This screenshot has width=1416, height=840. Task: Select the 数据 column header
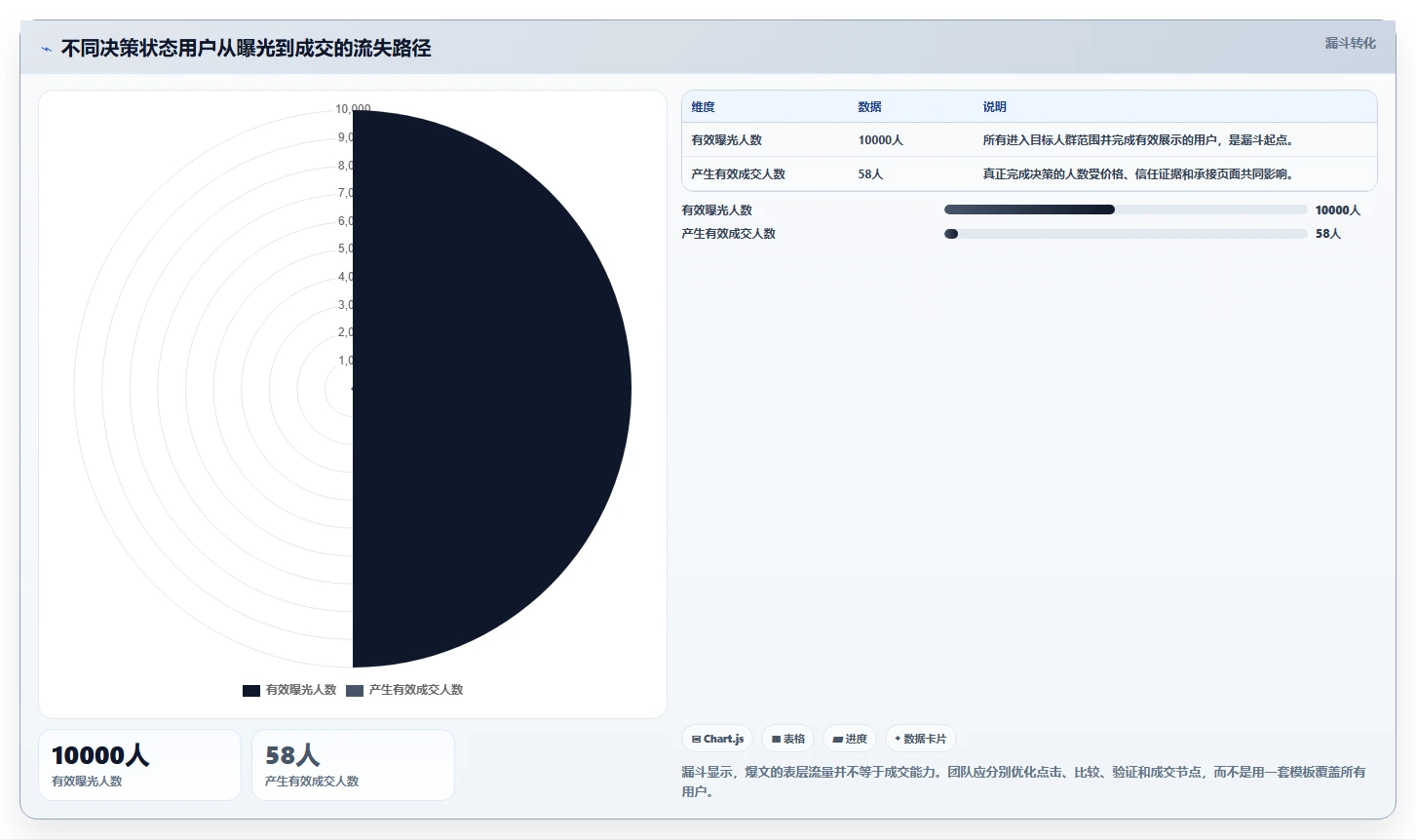(x=869, y=107)
